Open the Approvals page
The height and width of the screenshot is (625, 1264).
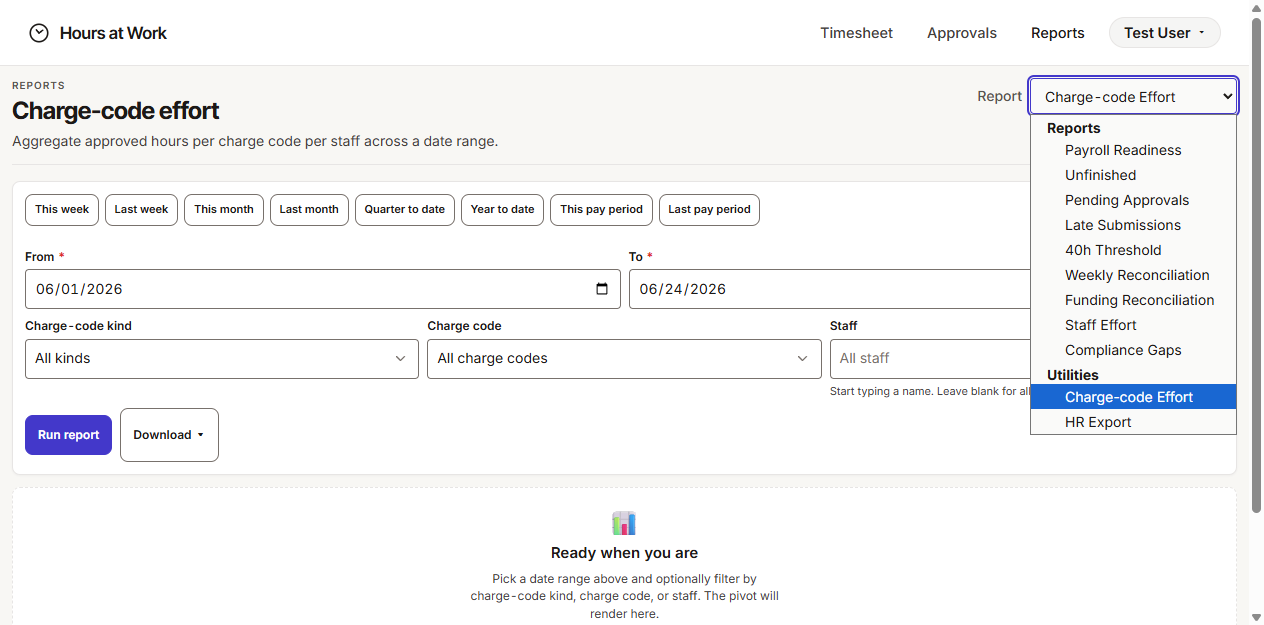(x=962, y=33)
